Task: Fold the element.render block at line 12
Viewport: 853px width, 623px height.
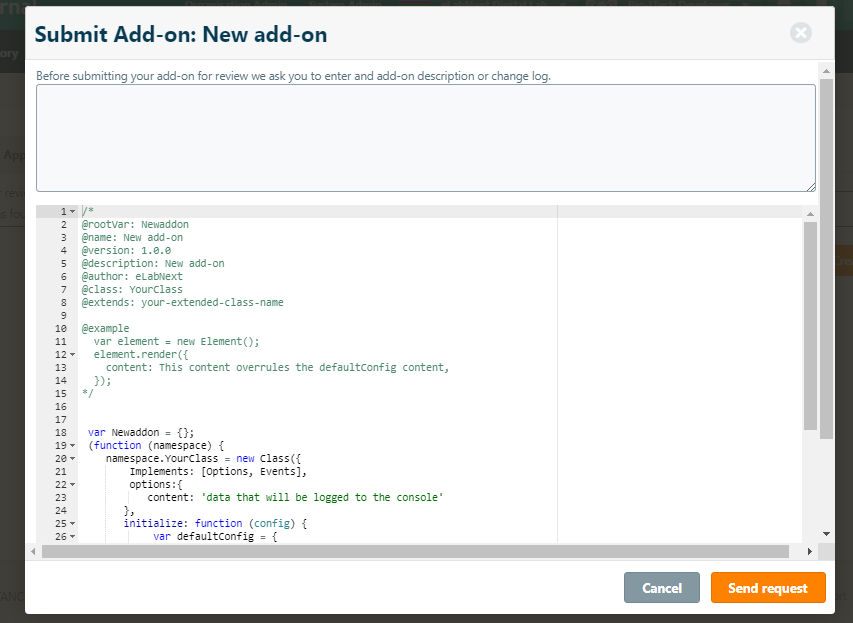Action: (x=72, y=355)
